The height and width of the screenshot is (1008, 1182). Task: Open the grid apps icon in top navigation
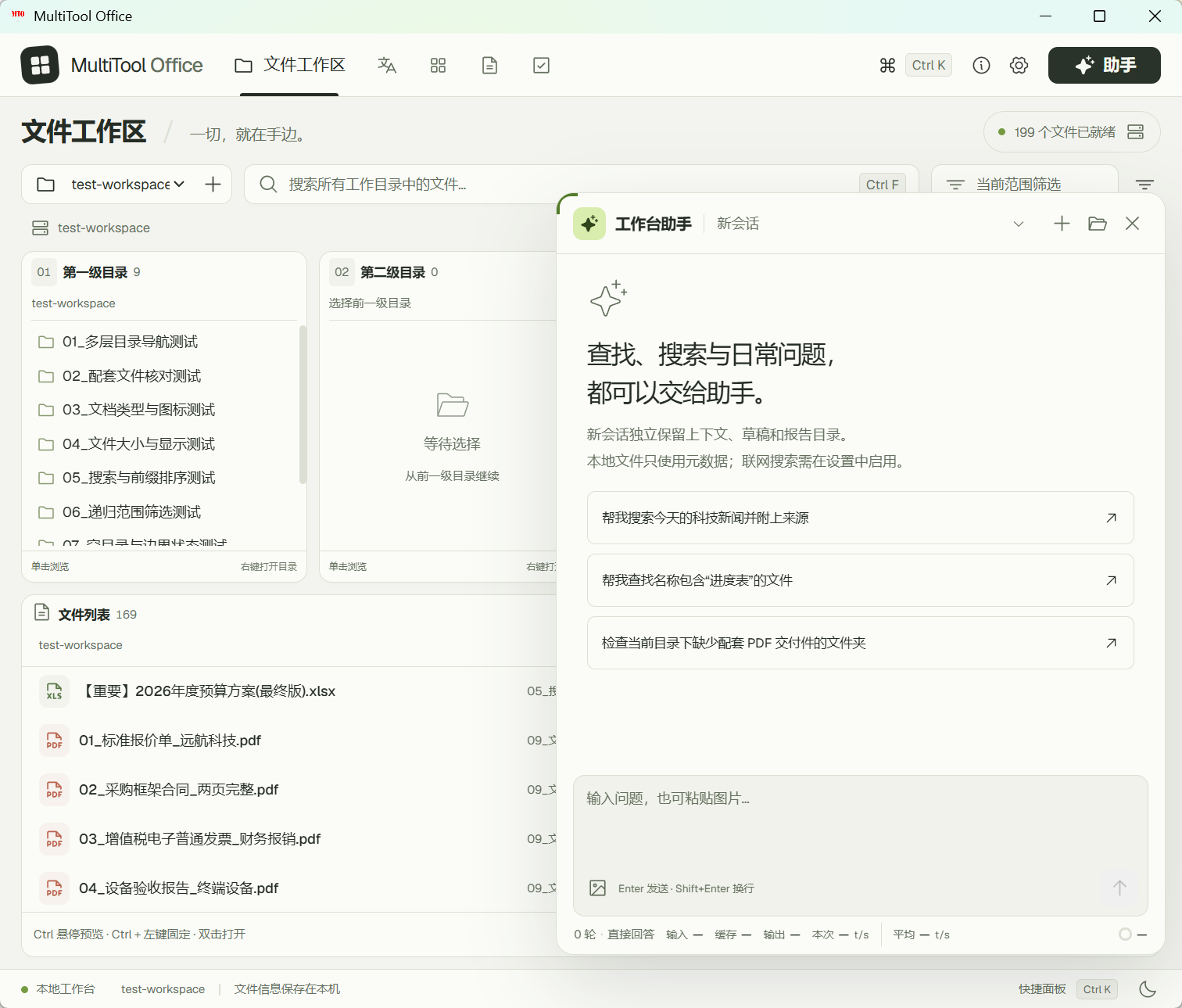[438, 66]
